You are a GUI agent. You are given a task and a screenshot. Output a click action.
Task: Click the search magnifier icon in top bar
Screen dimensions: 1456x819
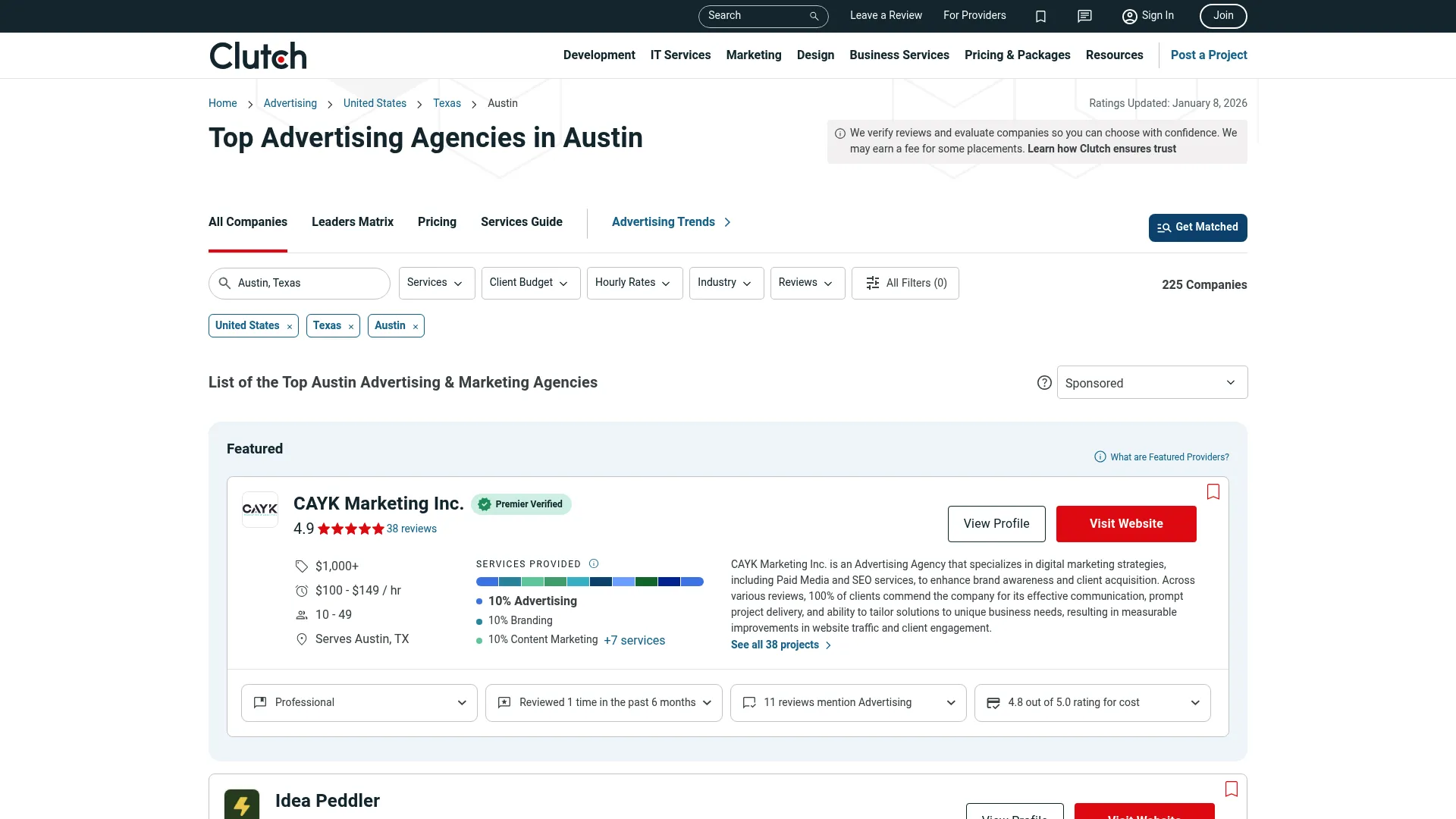(x=814, y=16)
